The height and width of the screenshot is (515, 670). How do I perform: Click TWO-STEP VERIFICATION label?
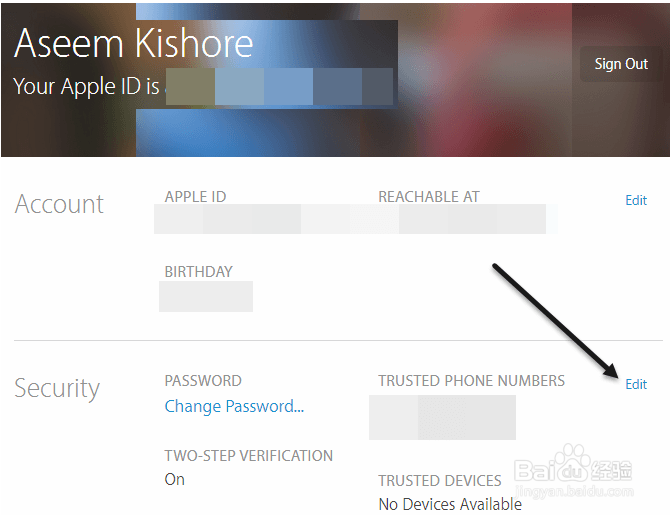249,456
